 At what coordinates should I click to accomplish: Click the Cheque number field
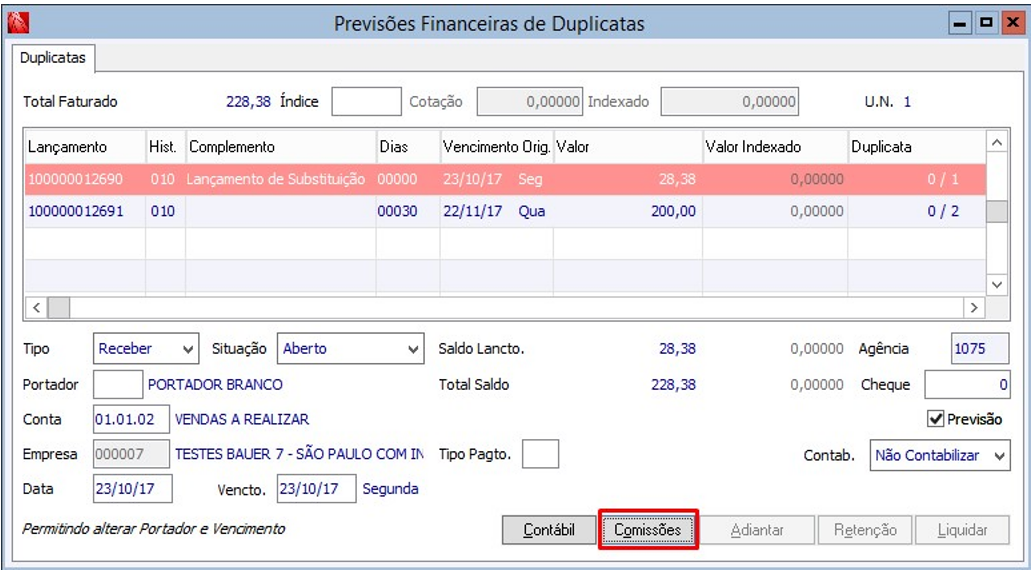point(967,384)
